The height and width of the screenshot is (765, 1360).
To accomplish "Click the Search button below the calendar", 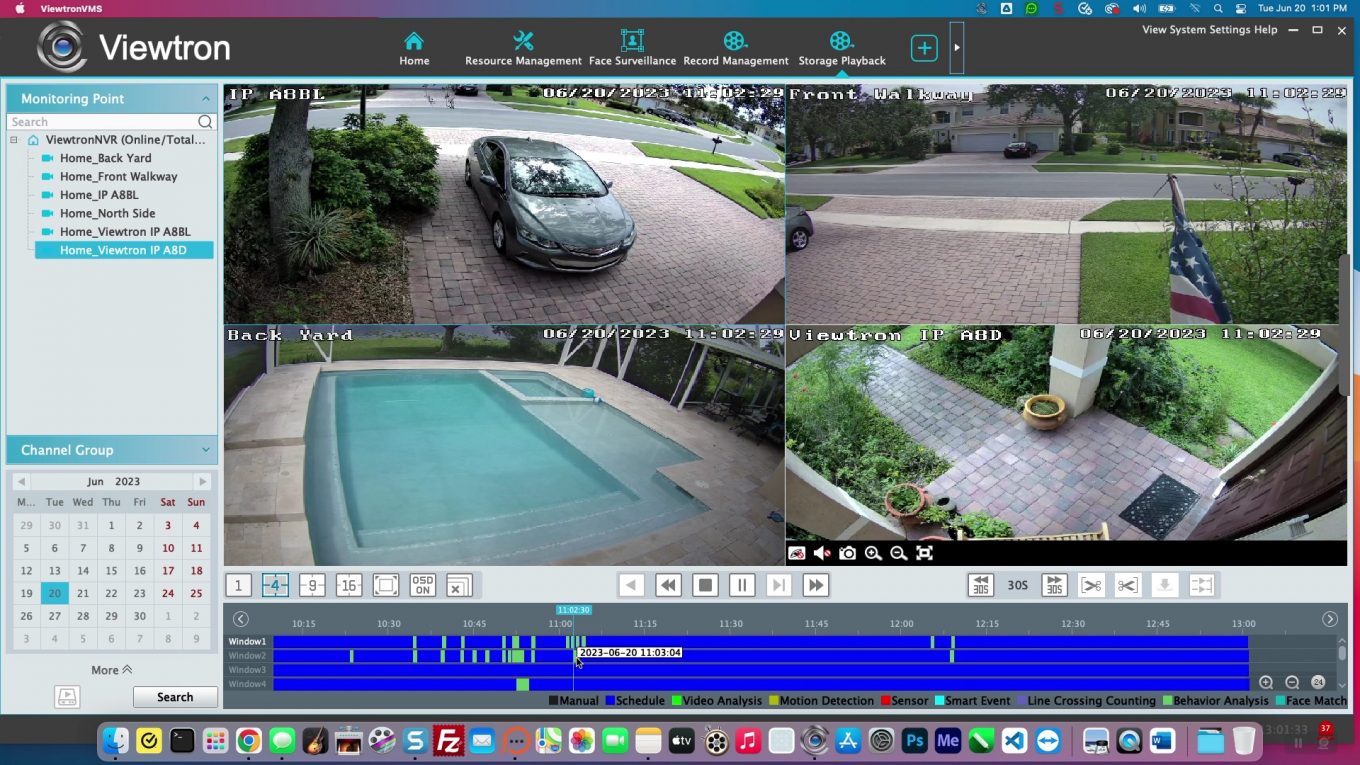I will (x=174, y=696).
